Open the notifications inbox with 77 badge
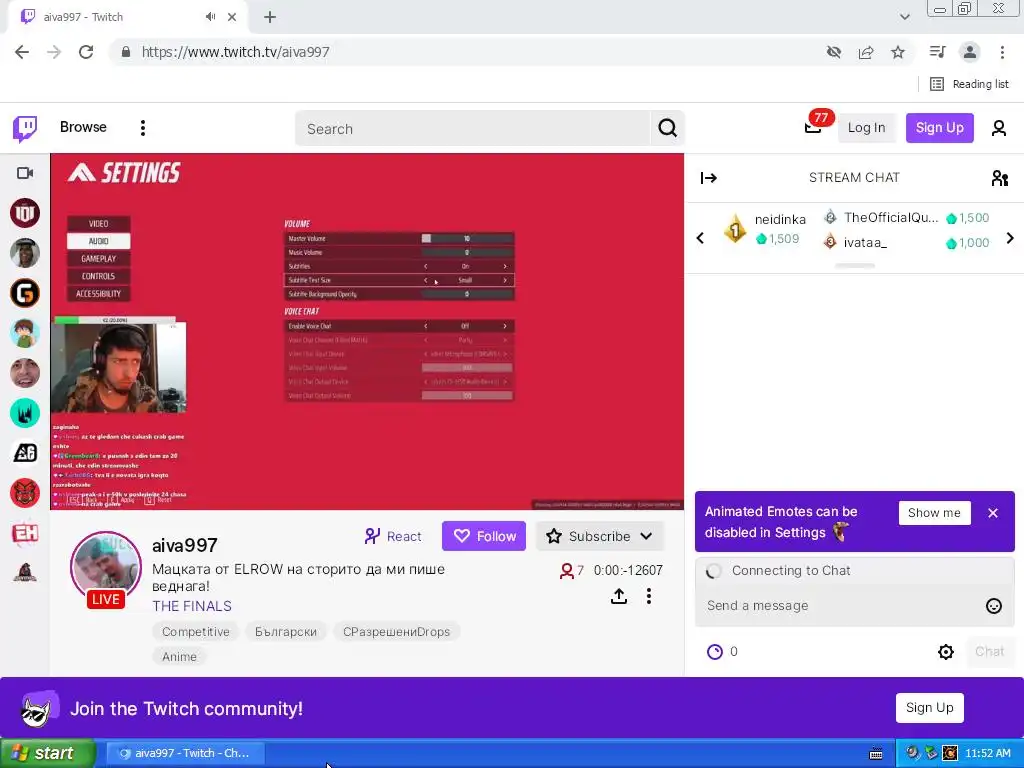Viewport: 1024px width, 768px height. pyautogui.click(x=813, y=127)
